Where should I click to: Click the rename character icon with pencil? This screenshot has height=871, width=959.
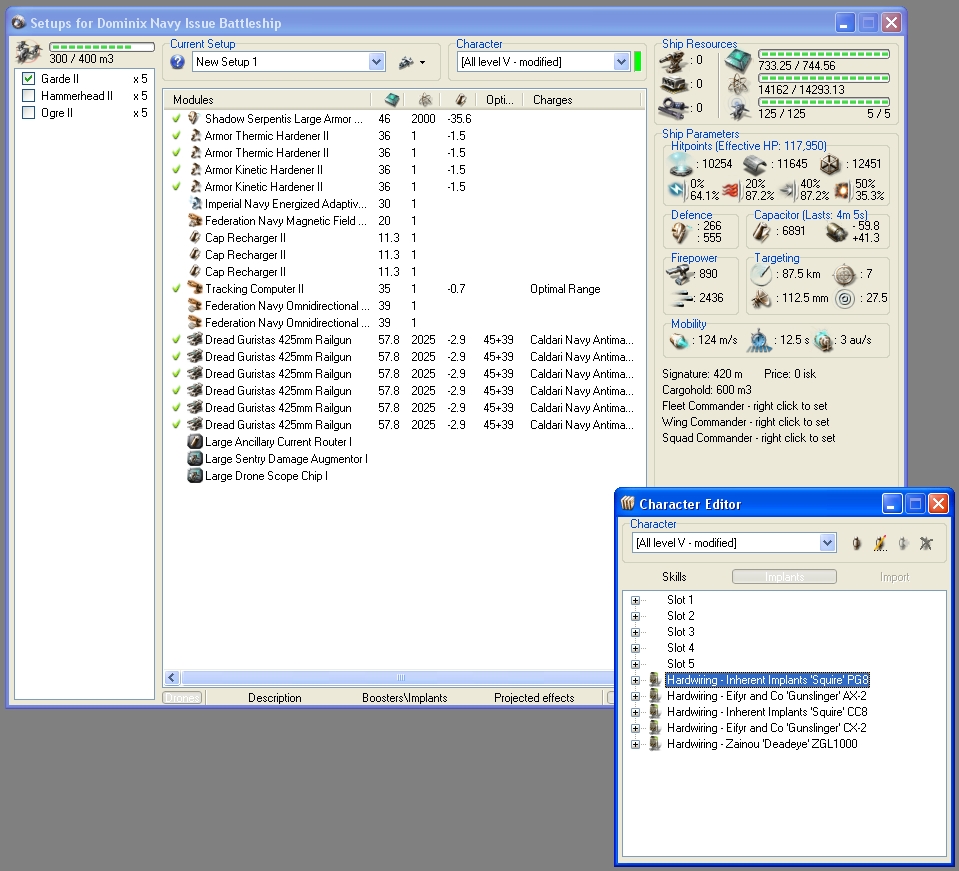pos(880,543)
